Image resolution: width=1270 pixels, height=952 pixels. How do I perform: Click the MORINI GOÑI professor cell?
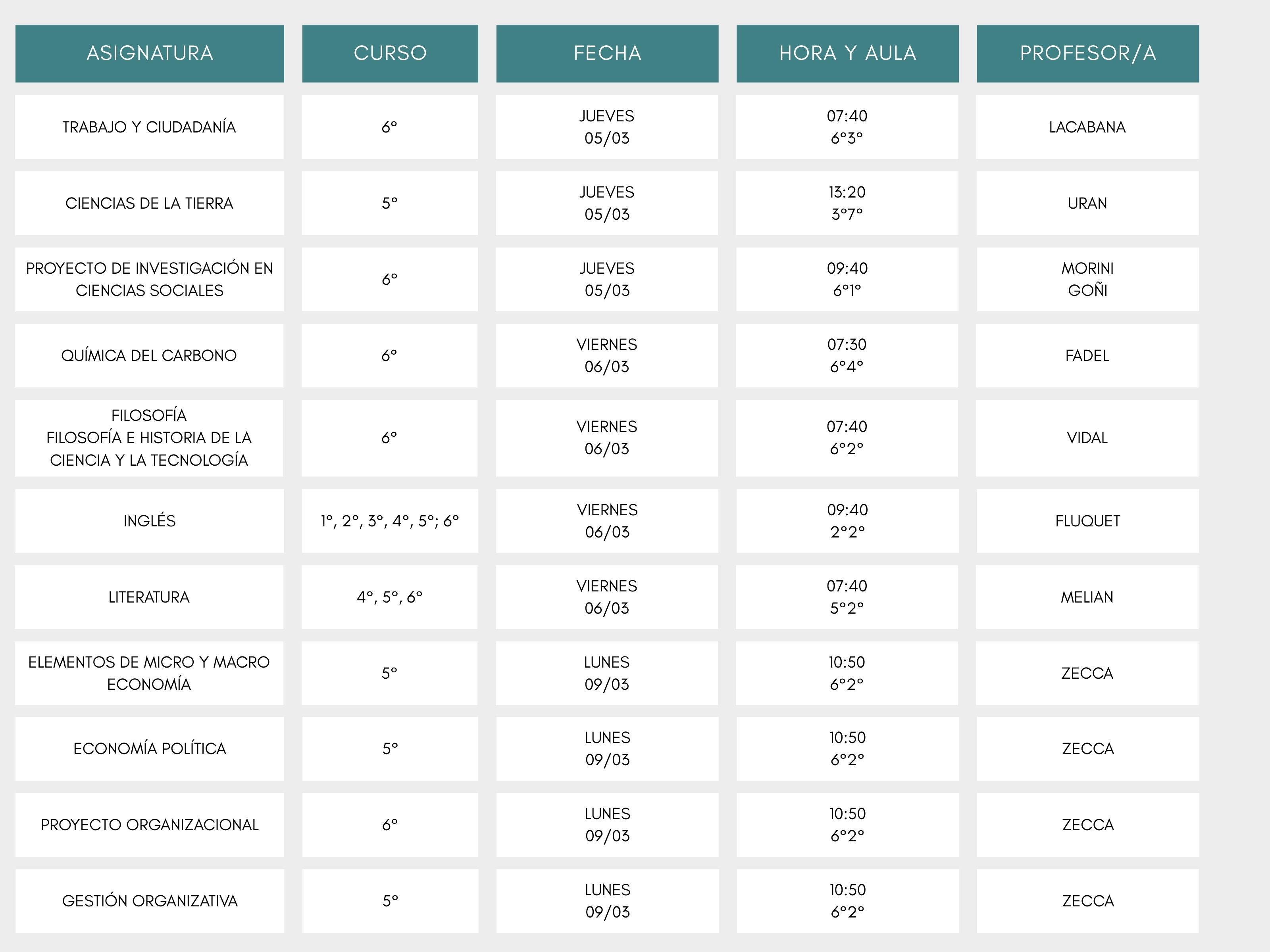coord(1087,280)
